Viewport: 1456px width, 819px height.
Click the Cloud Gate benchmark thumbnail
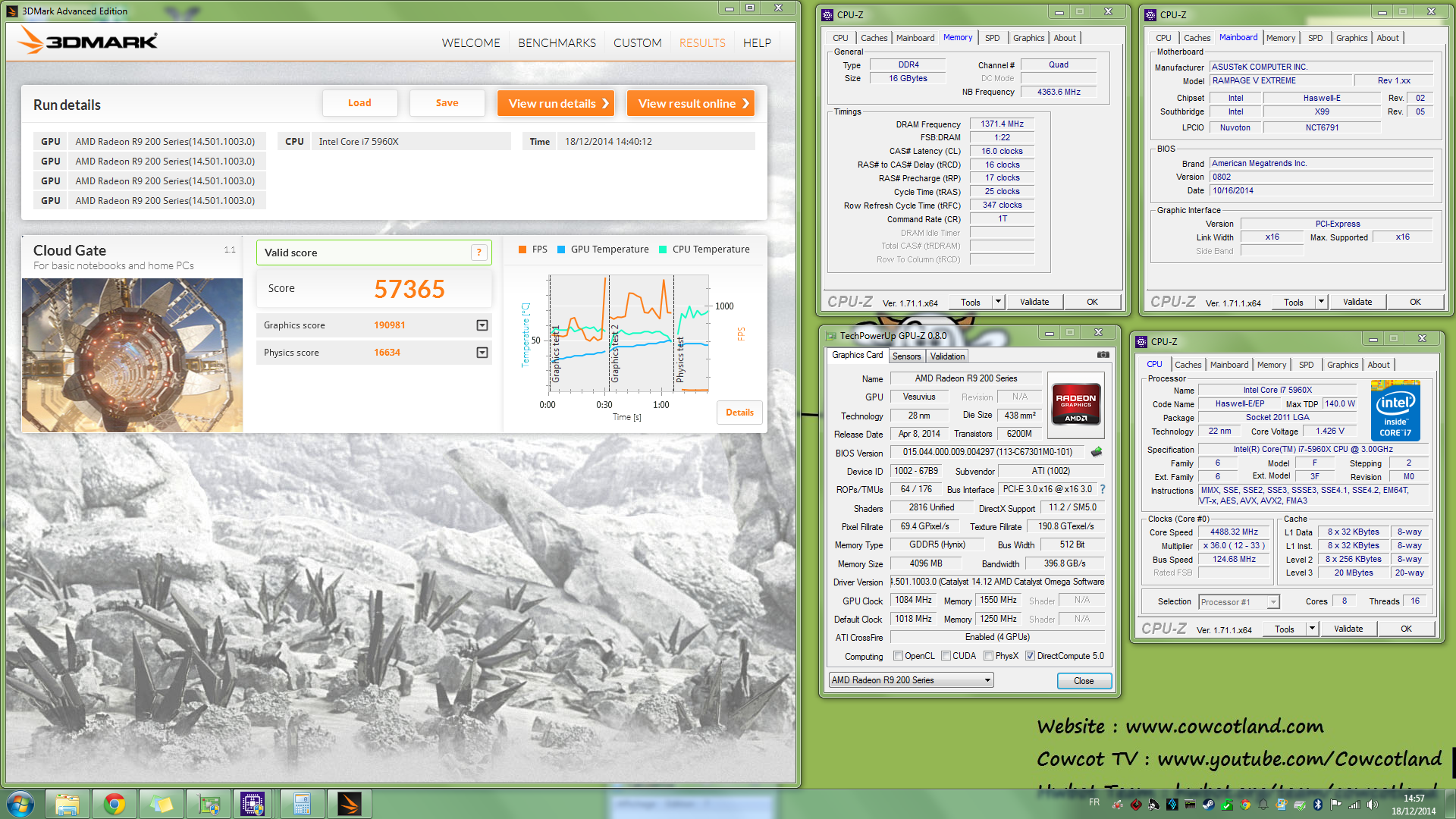(132, 355)
